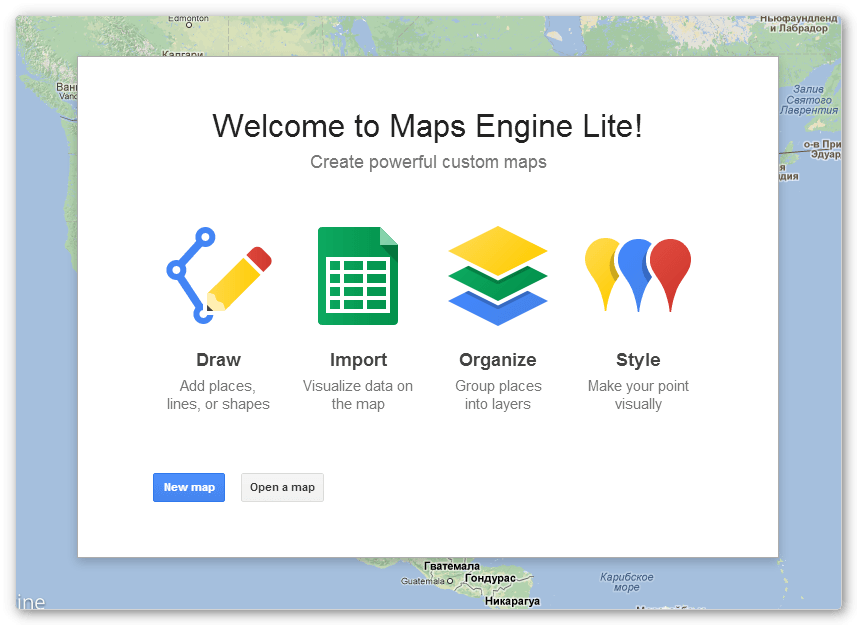Select the Organize heading text
Image resolution: width=857 pixels, height=625 pixels.
click(498, 360)
